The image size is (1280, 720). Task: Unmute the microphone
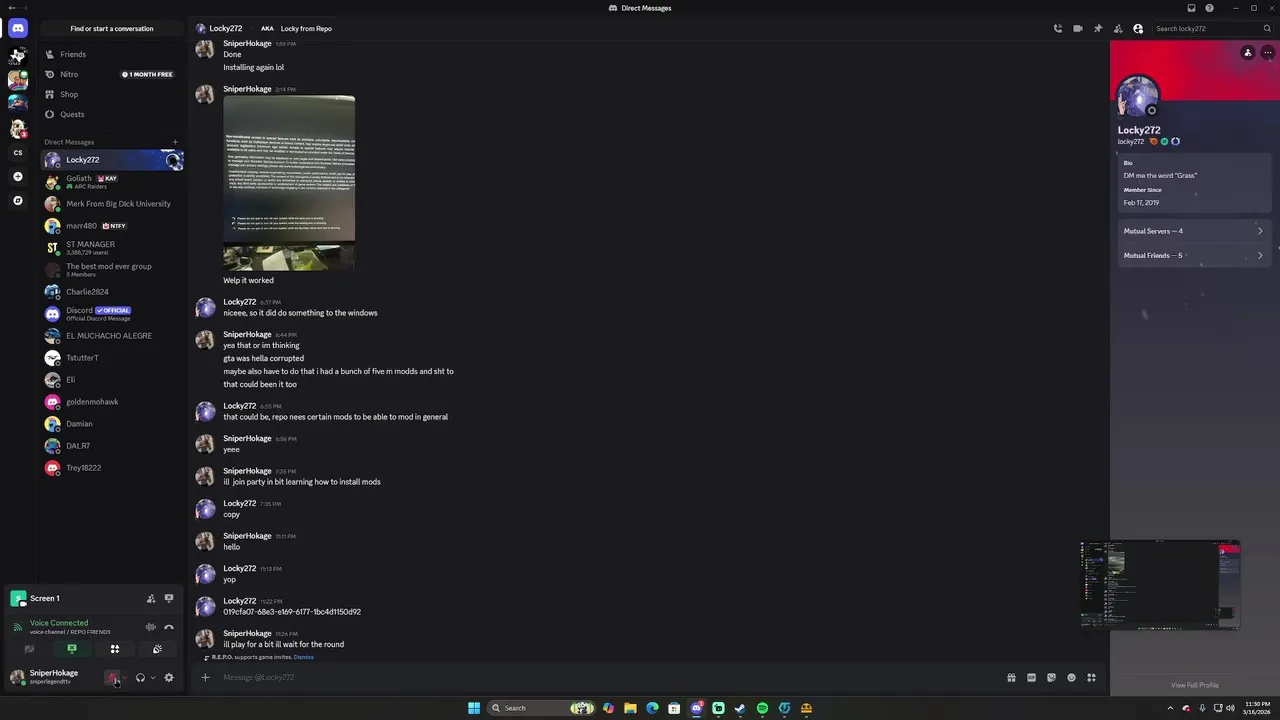click(x=112, y=678)
